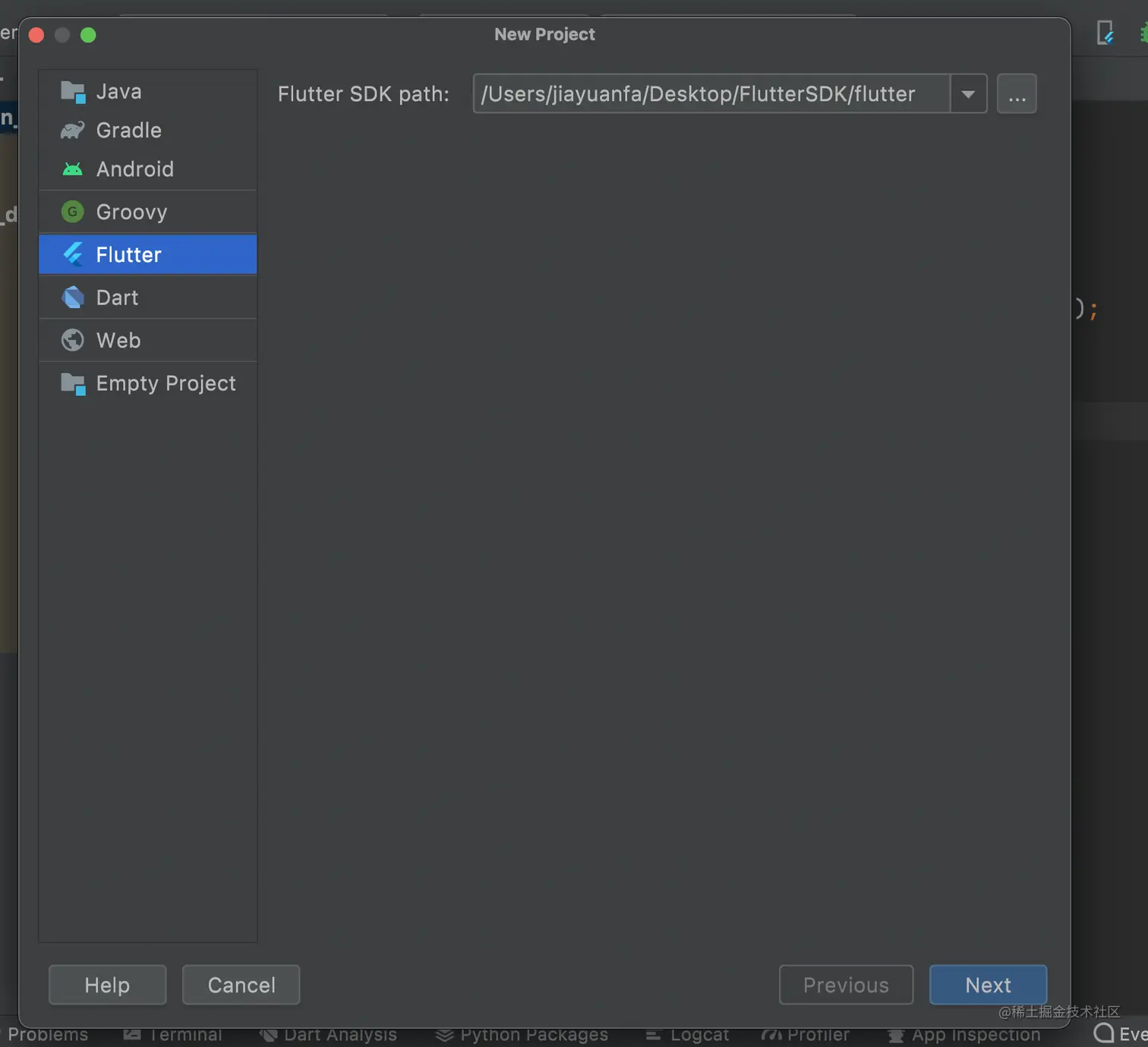This screenshot has height=1047, width=1148.
Task: Click the Web globe icon
Action: pyautogui.click(x=73, y=340)
